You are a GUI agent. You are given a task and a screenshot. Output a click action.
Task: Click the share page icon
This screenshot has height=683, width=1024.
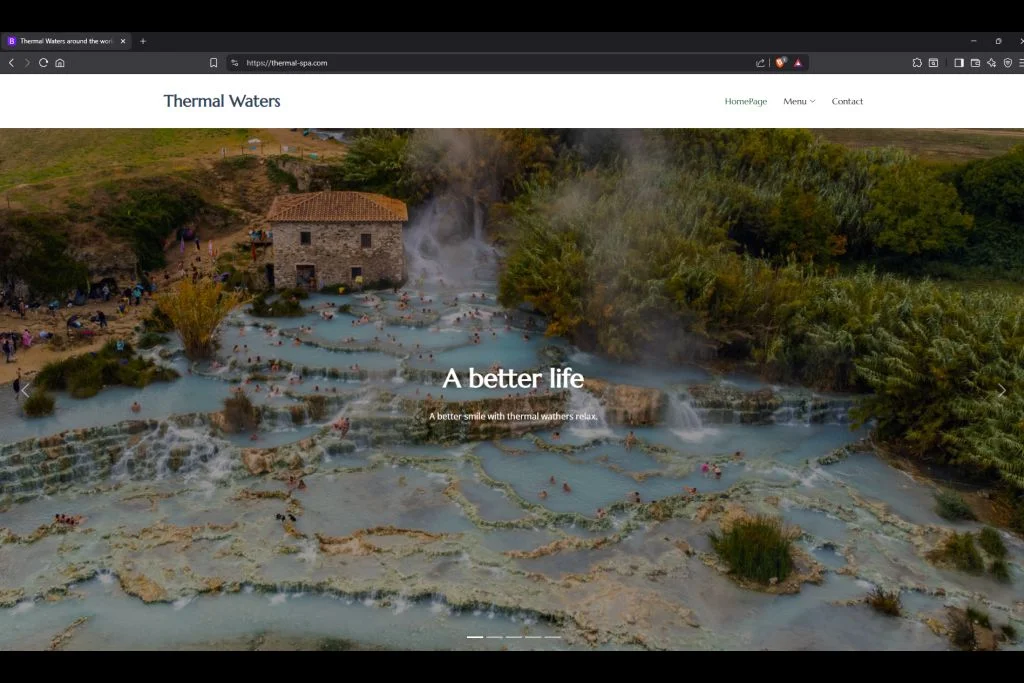pyautogui.click(x=760, y=63)
